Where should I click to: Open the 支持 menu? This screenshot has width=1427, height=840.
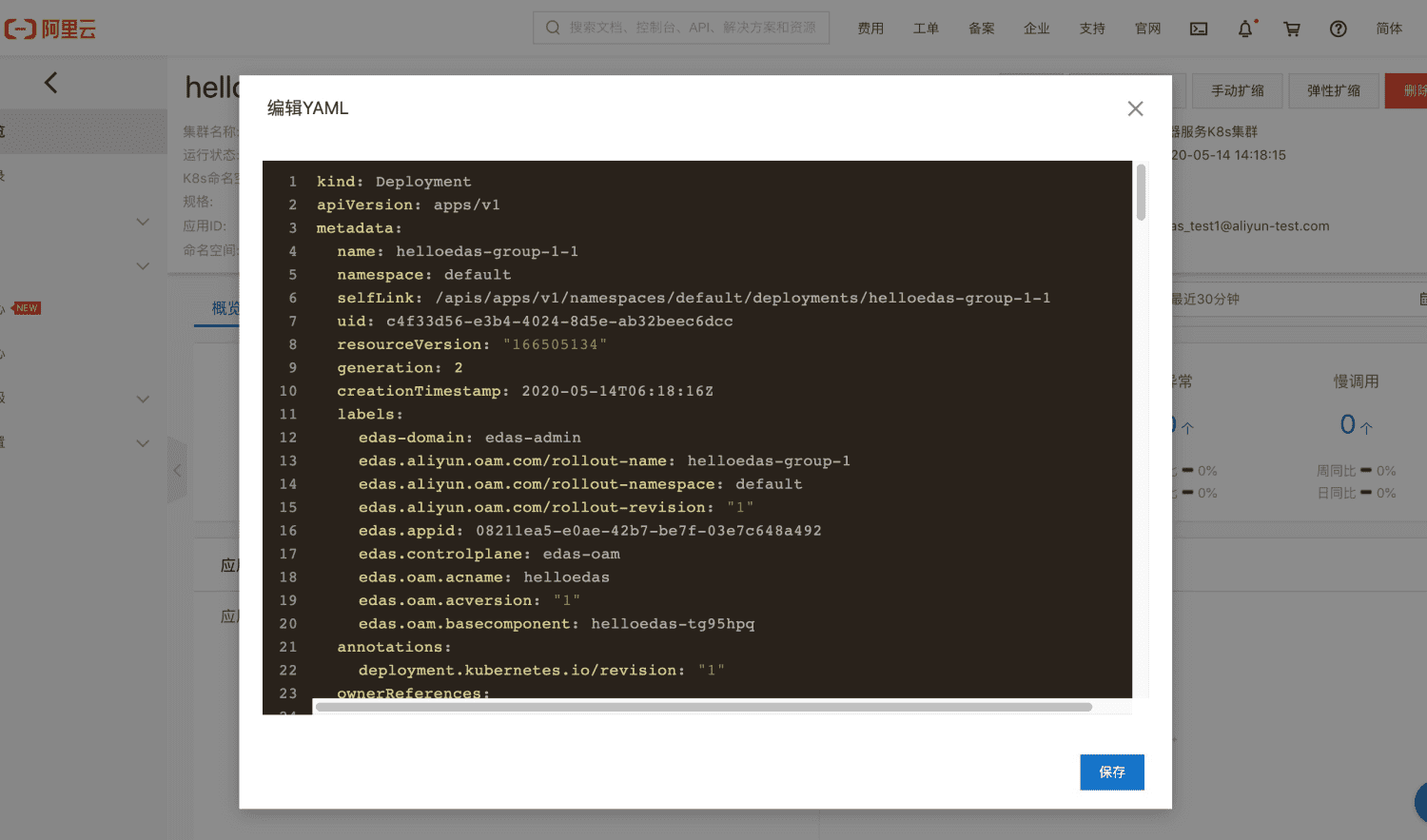tap(1092, 29)
